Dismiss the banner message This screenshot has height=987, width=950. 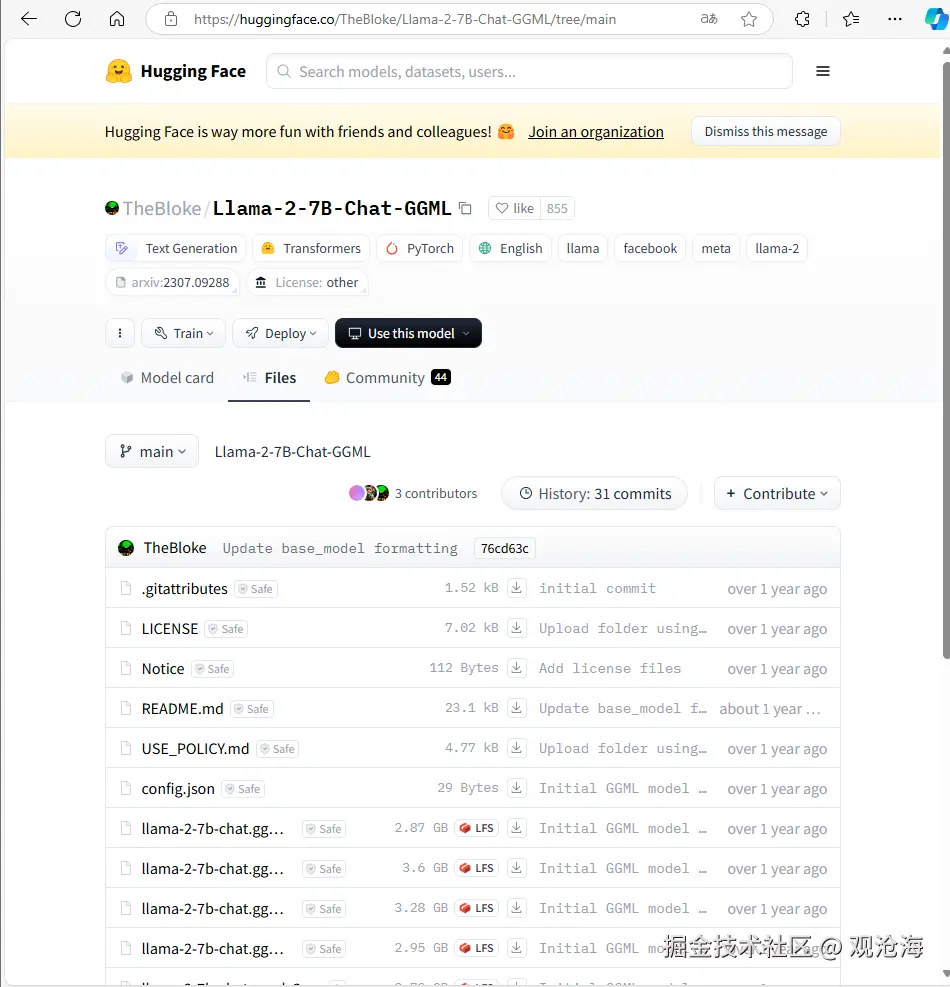pyautogui.click(x=766, y=131)
